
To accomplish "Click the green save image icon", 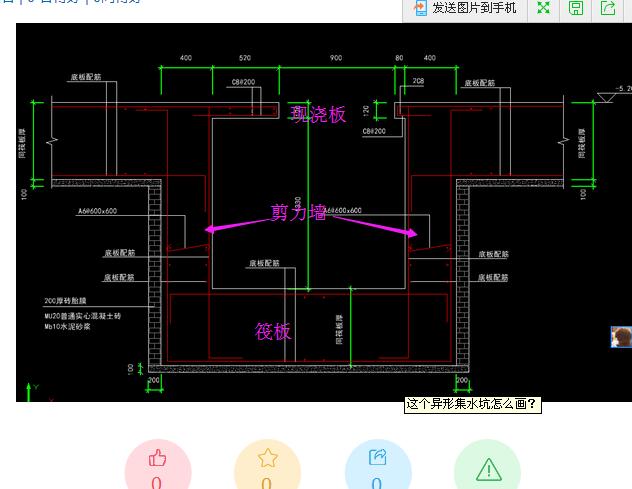I will (x=576, y=8).
